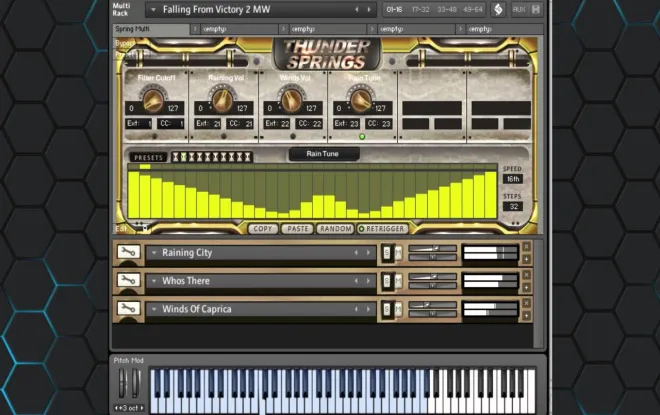Load previous instrument in Whos There slot
This screenshot has height=415, width=660.
tap(356, 281)
